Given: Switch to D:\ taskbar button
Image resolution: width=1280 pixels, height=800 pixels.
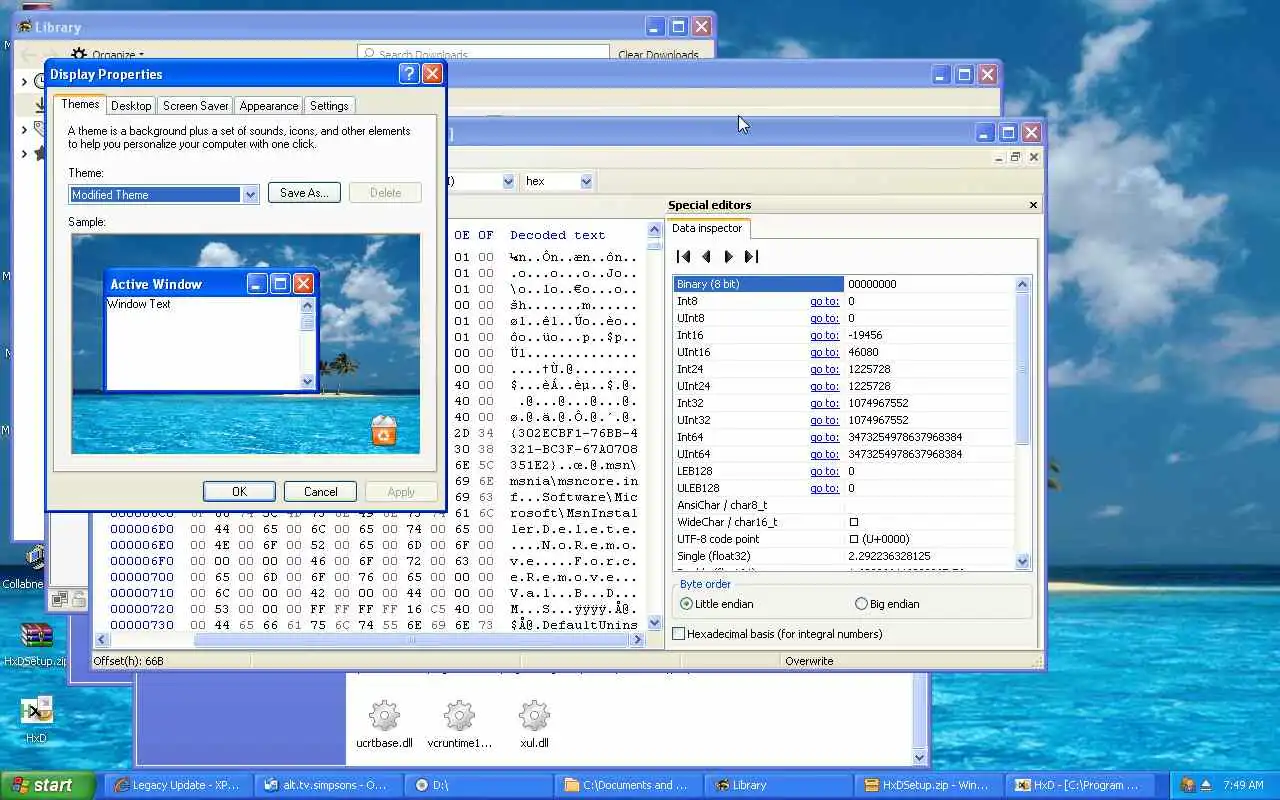Looking at the screenshot, I should click(x=478, y=785).
